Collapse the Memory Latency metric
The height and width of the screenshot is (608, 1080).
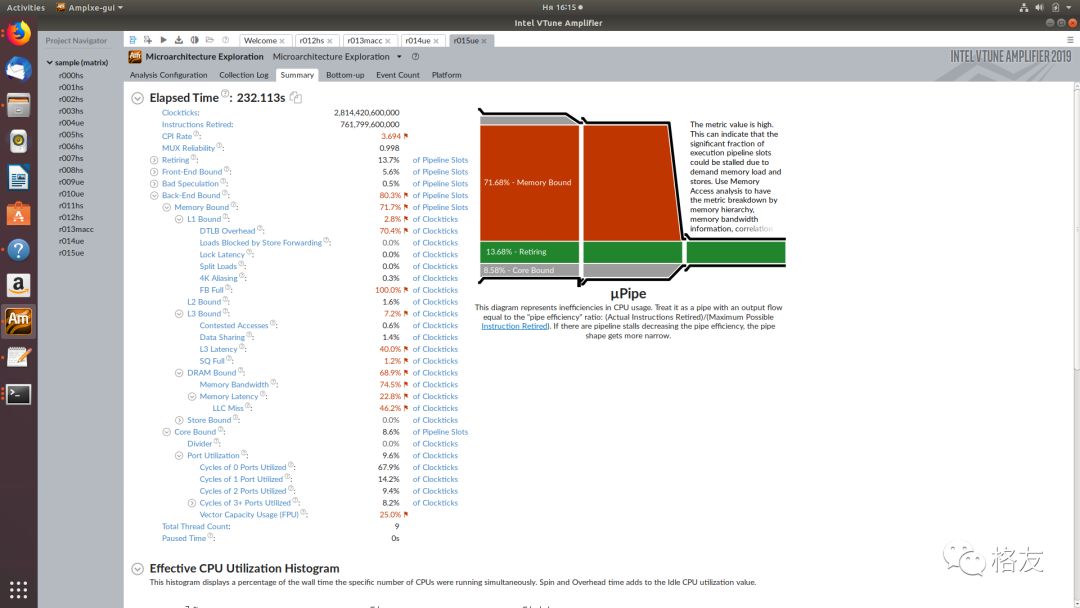pos(192,397)
